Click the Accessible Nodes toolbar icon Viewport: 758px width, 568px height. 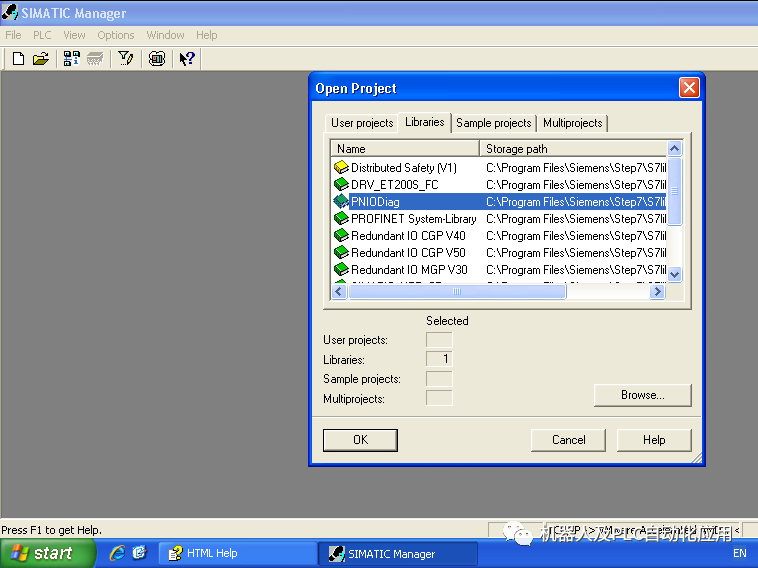click(x=71, y=59)
